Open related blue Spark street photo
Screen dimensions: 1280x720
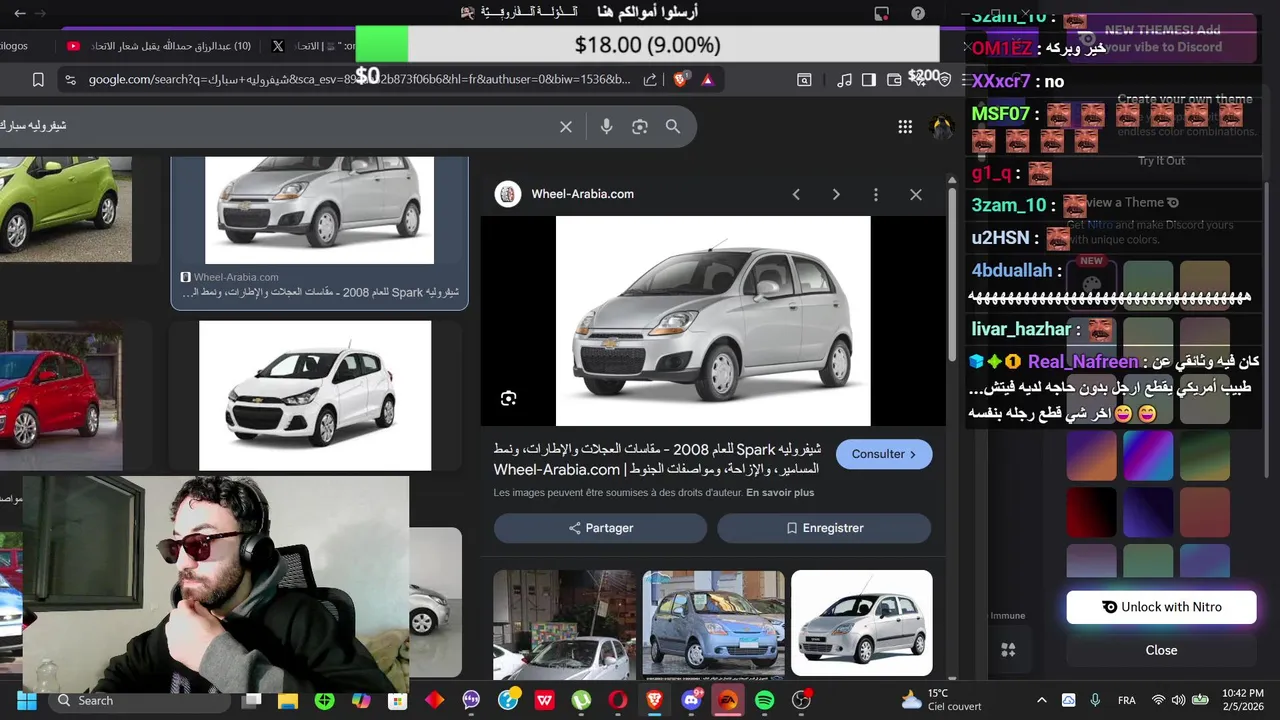click(x=713, y=623)
